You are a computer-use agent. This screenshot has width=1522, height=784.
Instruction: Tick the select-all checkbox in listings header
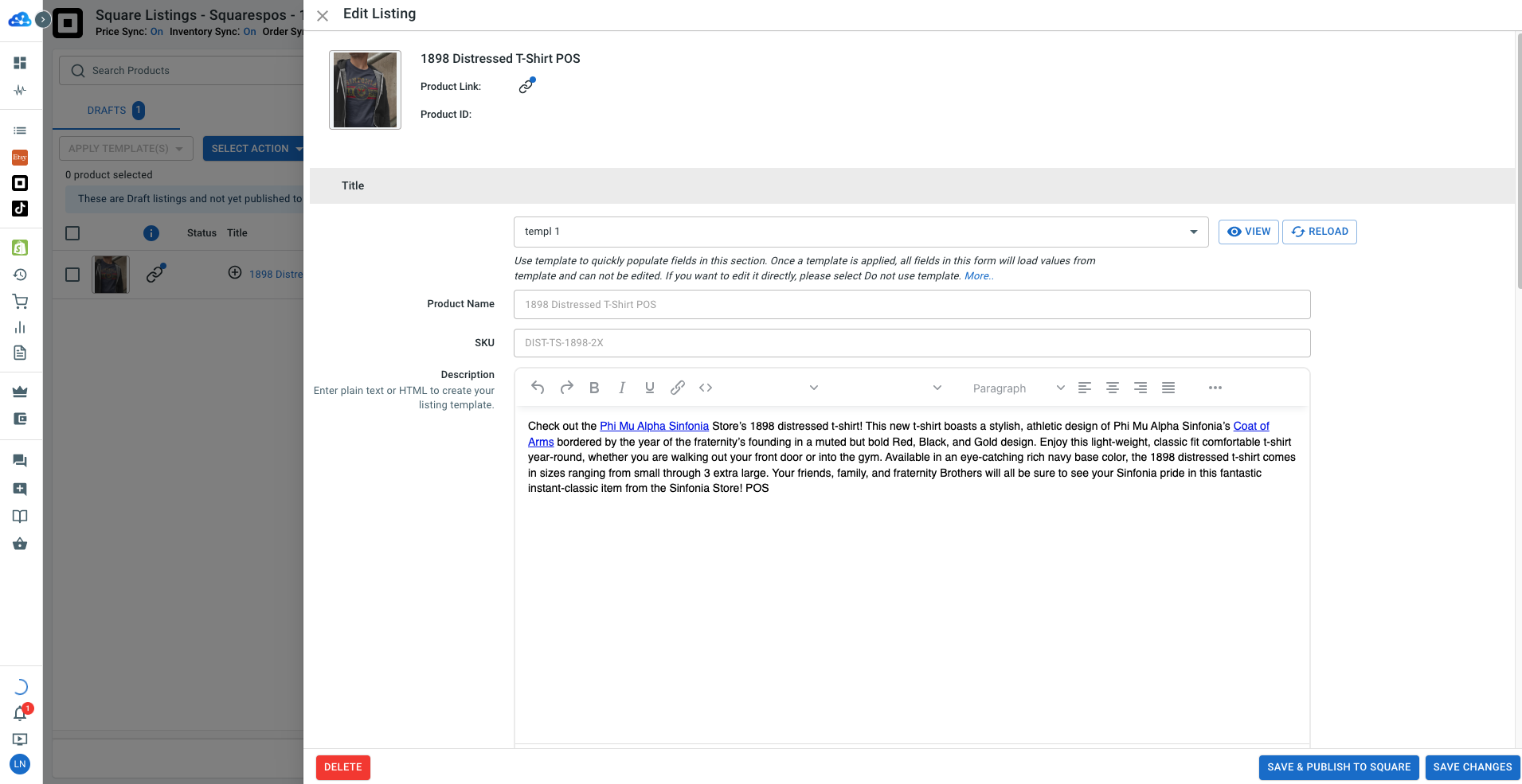(x=72, y=233)
